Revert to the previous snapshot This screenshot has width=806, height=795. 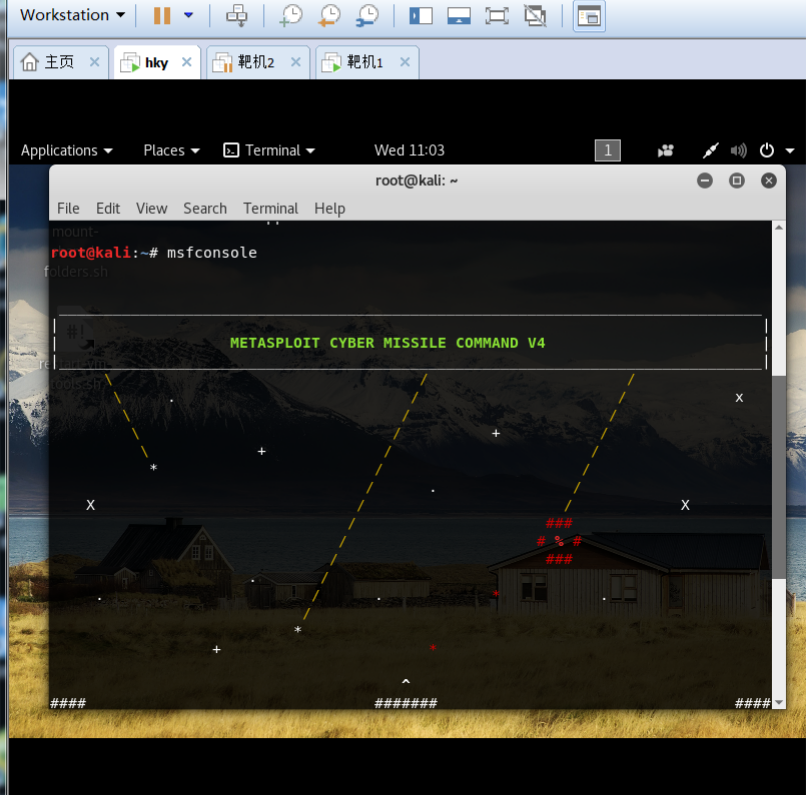tap(329, 15)
